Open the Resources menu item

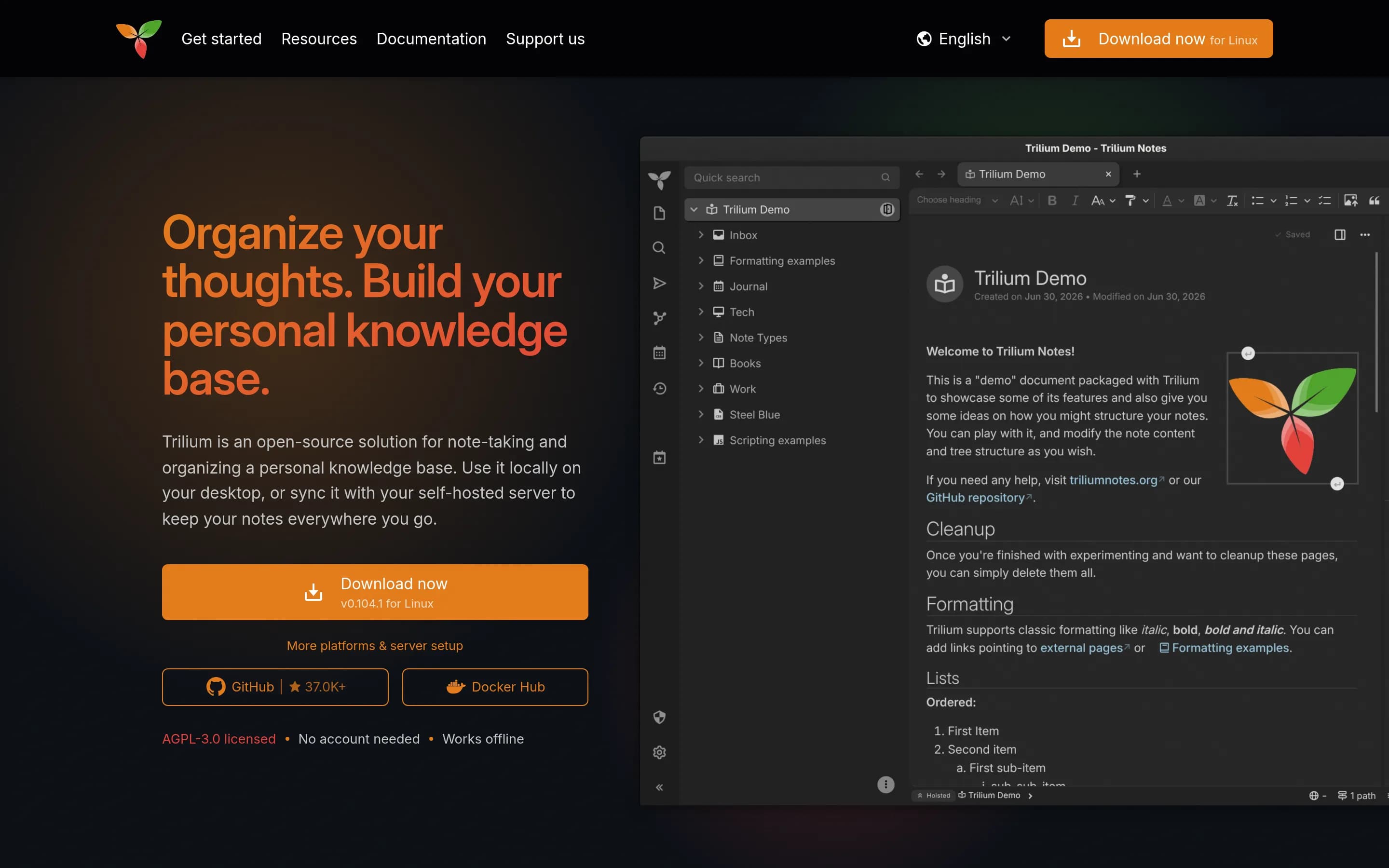coord(319,39)
